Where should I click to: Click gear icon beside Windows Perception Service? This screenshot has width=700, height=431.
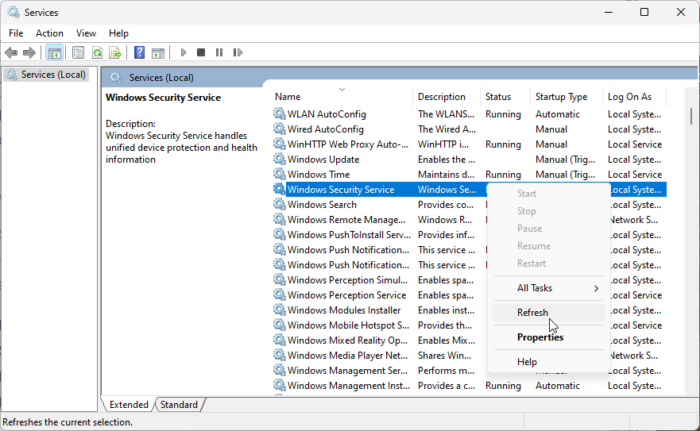279,295
